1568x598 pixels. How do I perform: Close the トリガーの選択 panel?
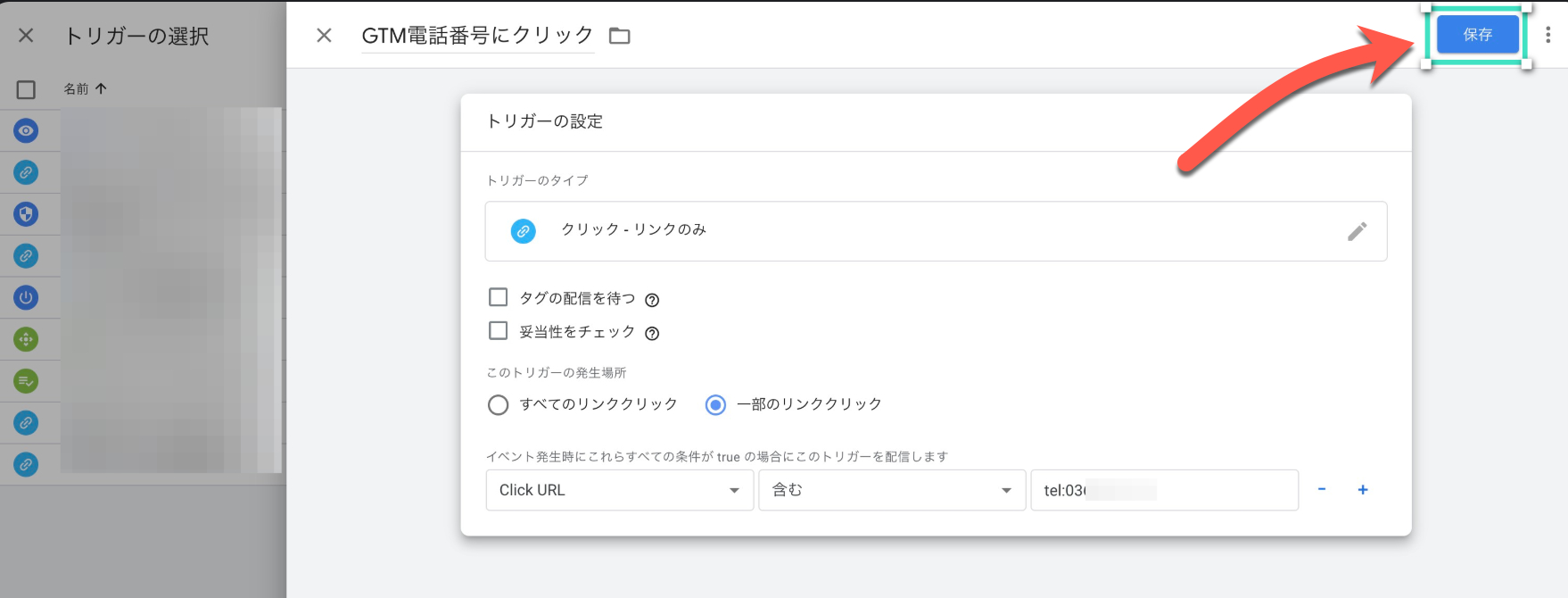point(26,36)
